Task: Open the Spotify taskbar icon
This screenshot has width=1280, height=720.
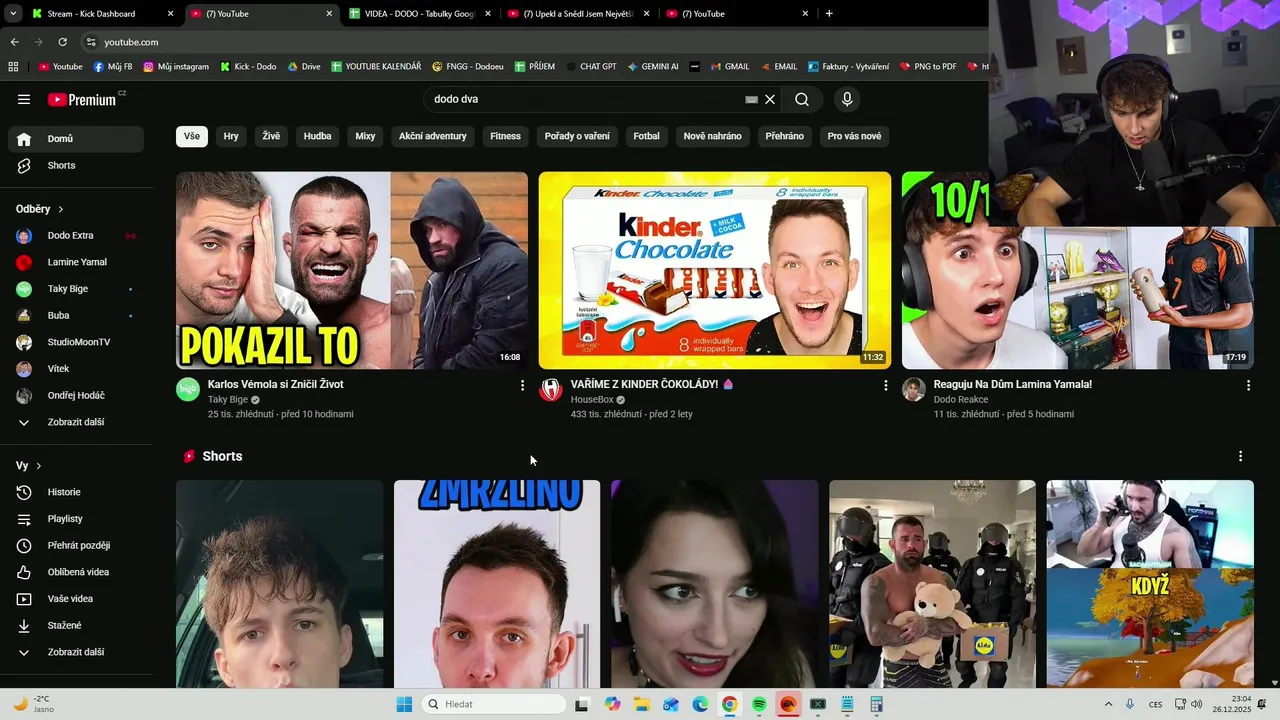Action: tap(759, 704)
